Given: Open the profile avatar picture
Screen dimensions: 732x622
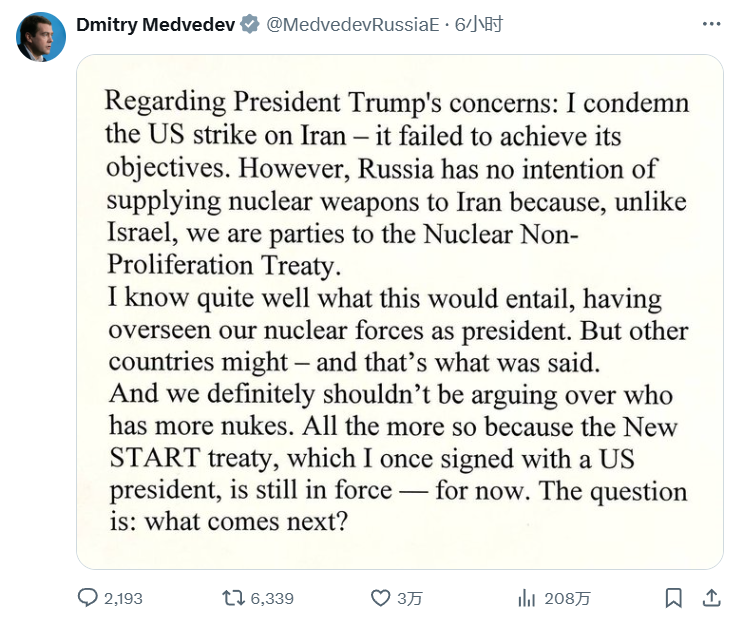Looking at the screenshot, I should pyautogui.click(x=41, y=37).
